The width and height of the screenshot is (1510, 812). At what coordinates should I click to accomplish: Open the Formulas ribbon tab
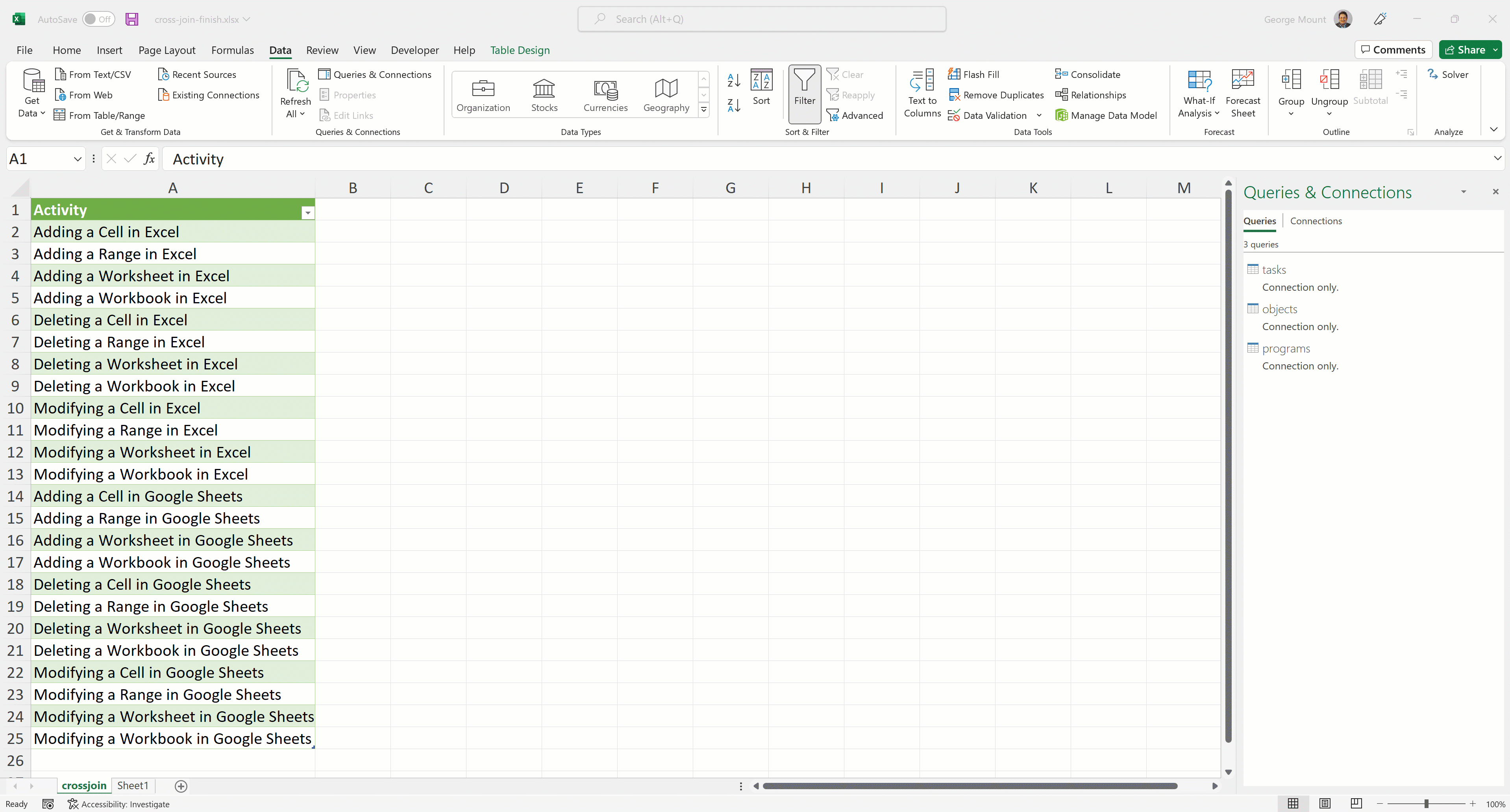(232, 50)
